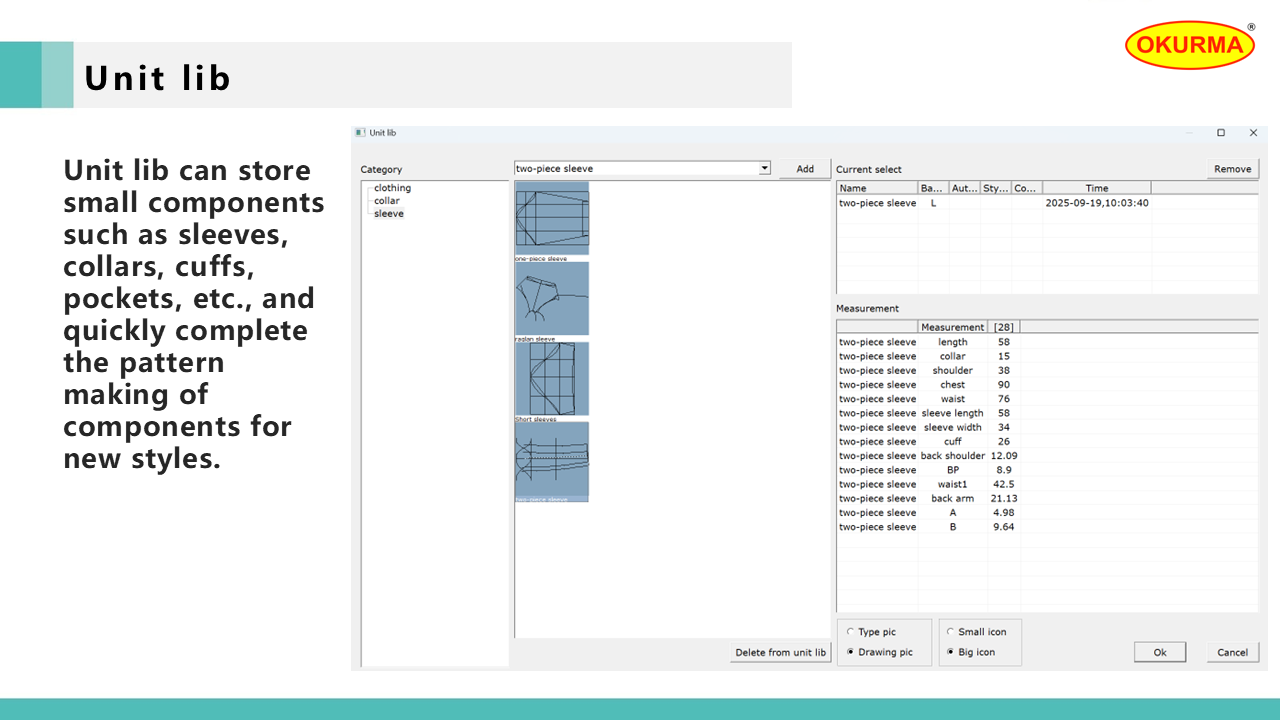The width and height of the screenshot is (1280, 720).
Task: Choose the Drawing pic radio button
Action: 851,652
